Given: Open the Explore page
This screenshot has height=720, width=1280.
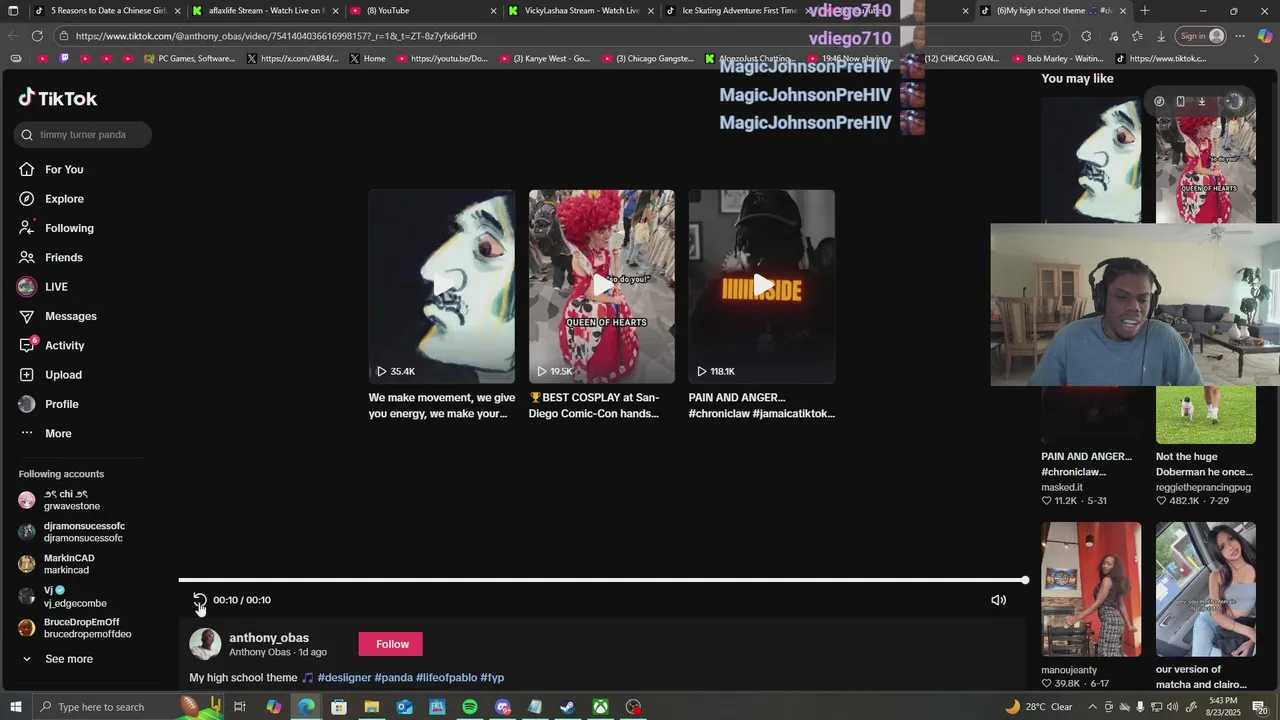Looking at the screenshot, I should 64,199.
